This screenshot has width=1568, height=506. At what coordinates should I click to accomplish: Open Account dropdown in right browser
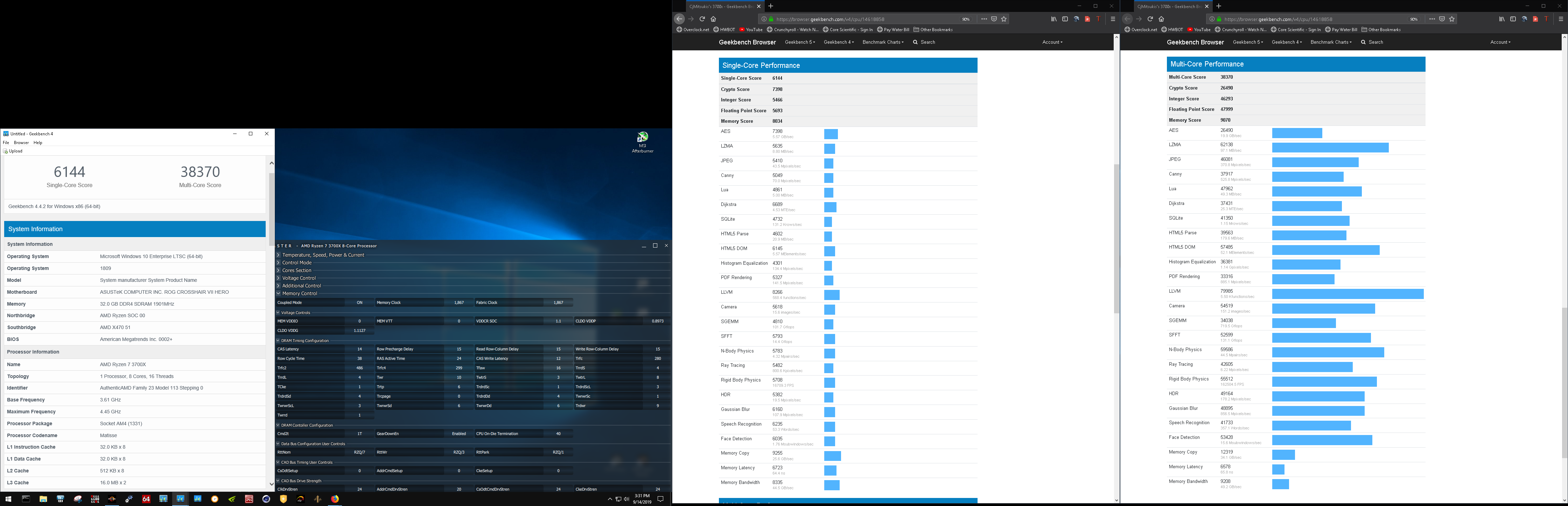coord(1500,42)
